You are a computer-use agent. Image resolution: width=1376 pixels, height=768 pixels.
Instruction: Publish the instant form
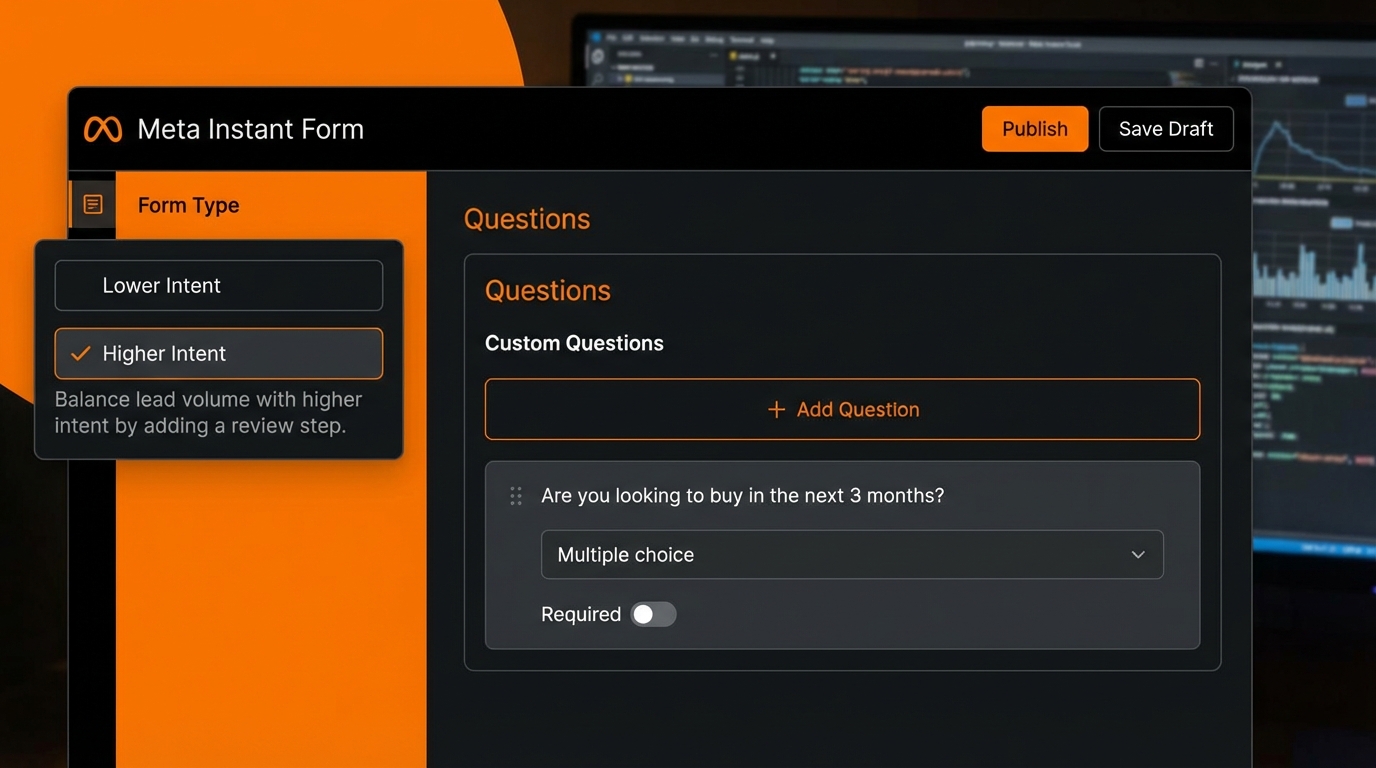tap(1034, 129)
